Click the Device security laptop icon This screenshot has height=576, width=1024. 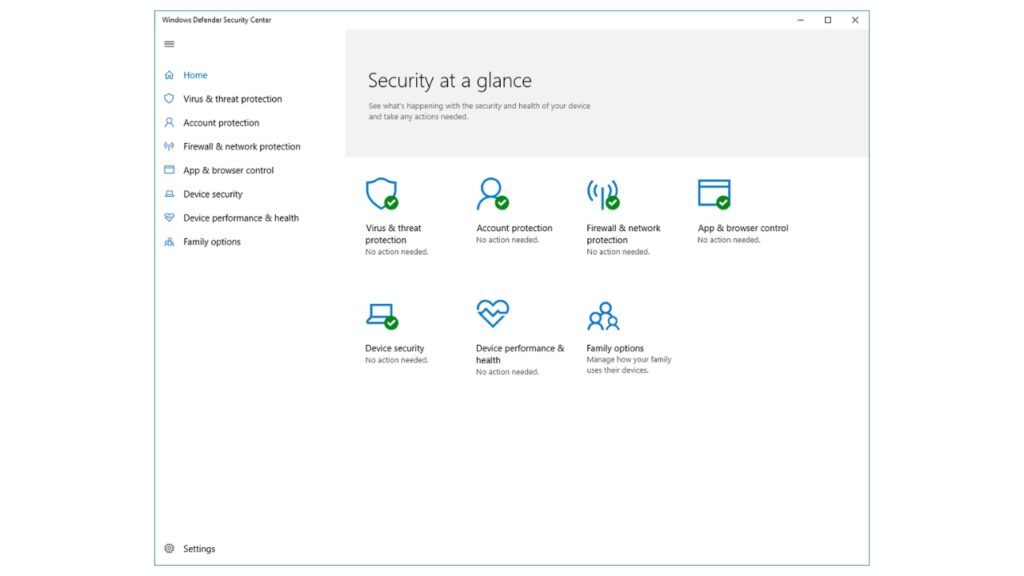383,313
